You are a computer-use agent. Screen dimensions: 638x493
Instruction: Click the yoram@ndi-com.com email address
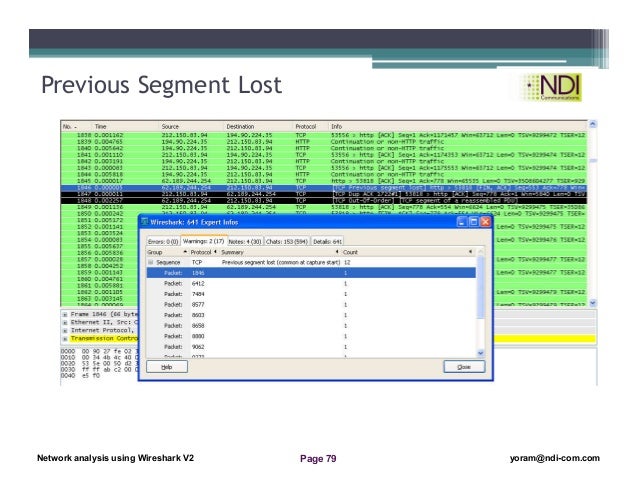(555, 458)
